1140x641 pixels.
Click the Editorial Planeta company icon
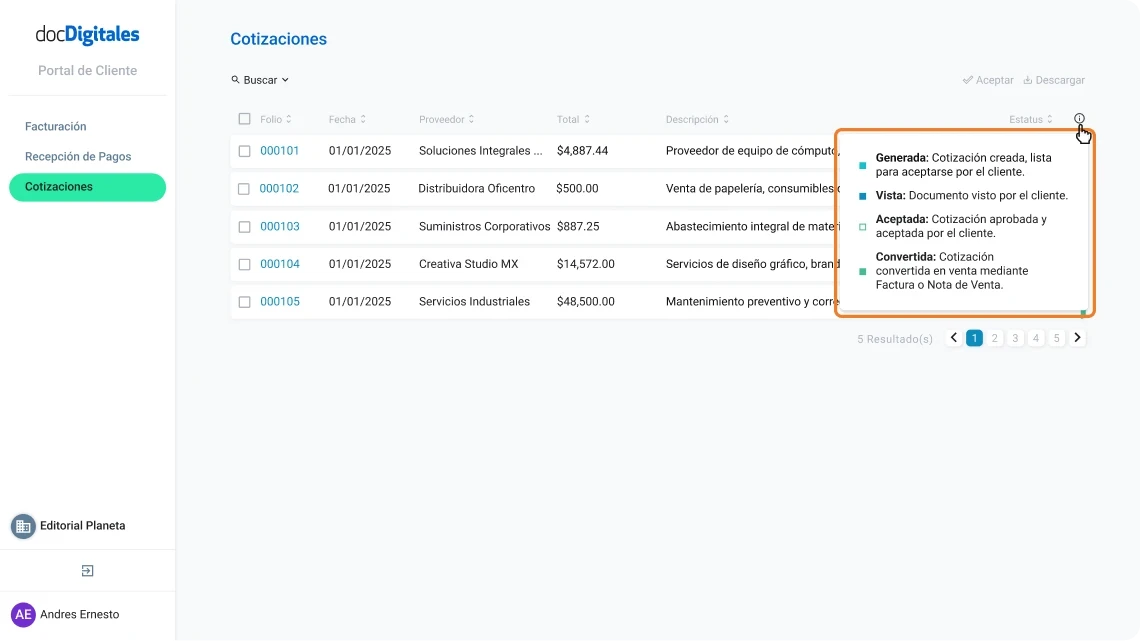22,525
